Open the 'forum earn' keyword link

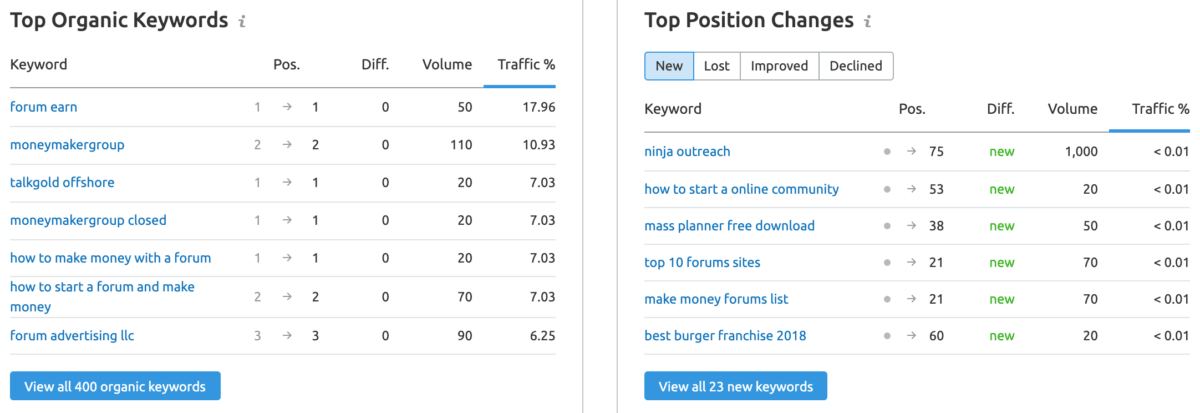44,107
